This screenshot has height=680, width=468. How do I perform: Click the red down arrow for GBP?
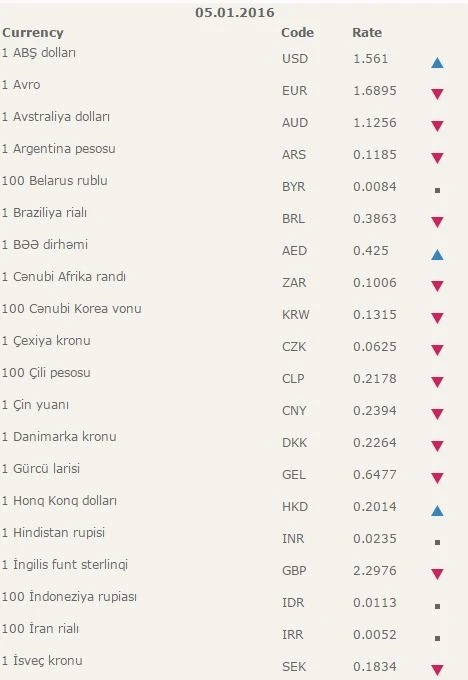click(x=437, y=574)
